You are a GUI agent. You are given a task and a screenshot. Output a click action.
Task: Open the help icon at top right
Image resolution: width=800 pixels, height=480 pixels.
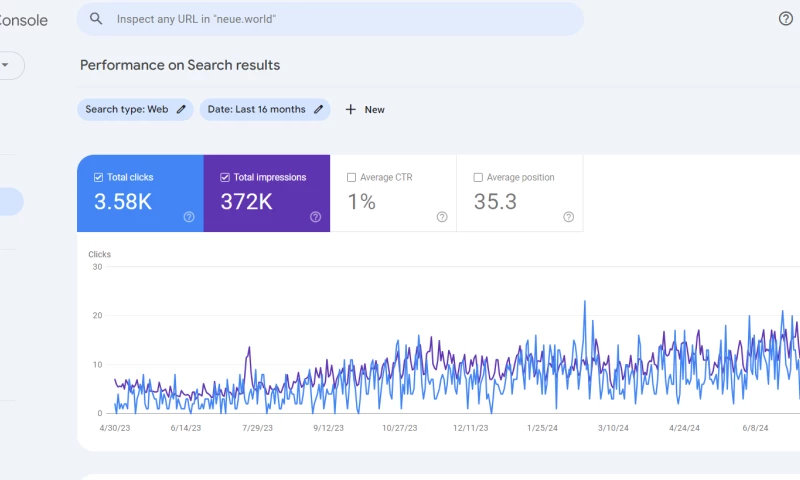pos(785,19)
